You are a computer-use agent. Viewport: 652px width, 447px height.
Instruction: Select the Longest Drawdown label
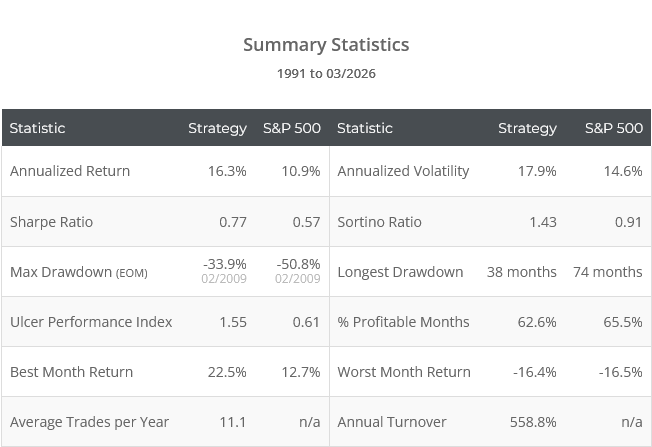[400, 272]
